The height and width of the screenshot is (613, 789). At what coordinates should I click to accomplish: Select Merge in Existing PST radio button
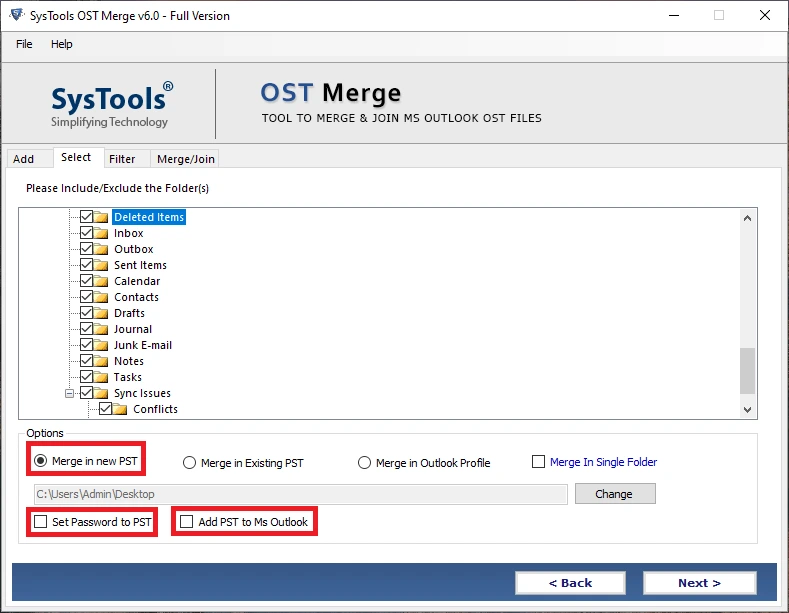[x=189, y=463]
